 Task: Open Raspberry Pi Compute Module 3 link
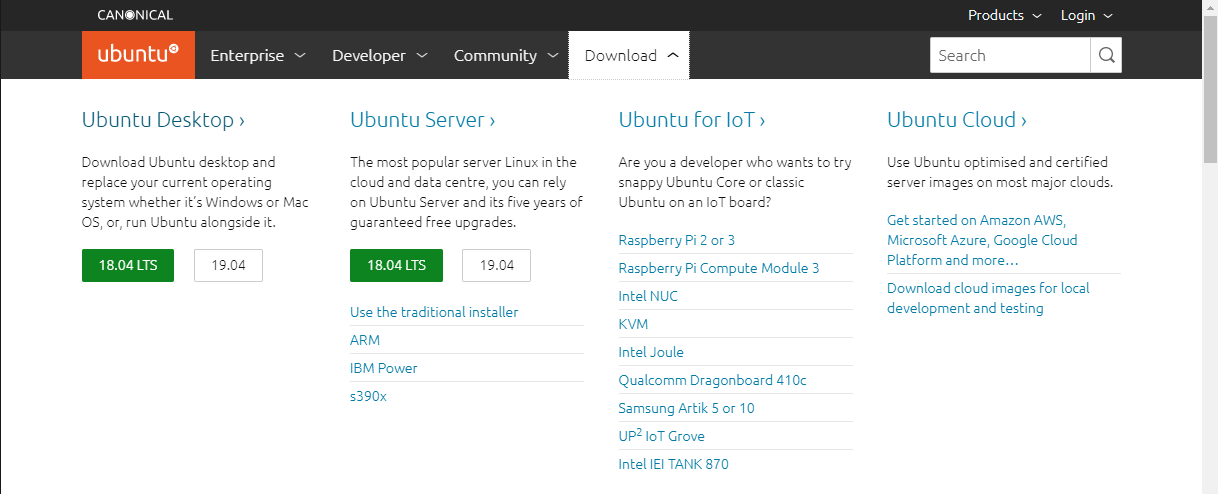click(x=719, y=268)
